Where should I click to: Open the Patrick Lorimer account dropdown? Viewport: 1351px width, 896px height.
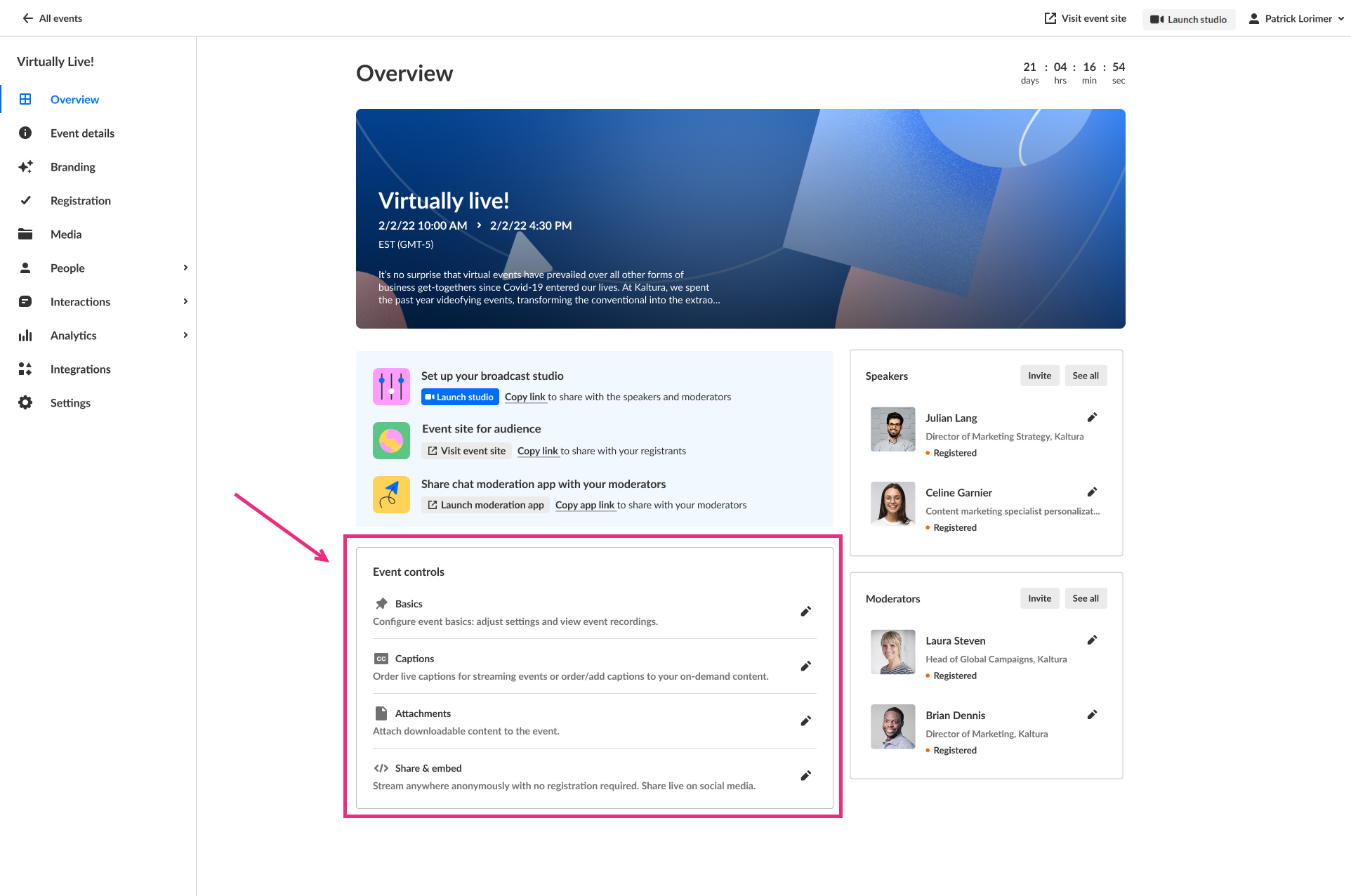click(1296, 19)
